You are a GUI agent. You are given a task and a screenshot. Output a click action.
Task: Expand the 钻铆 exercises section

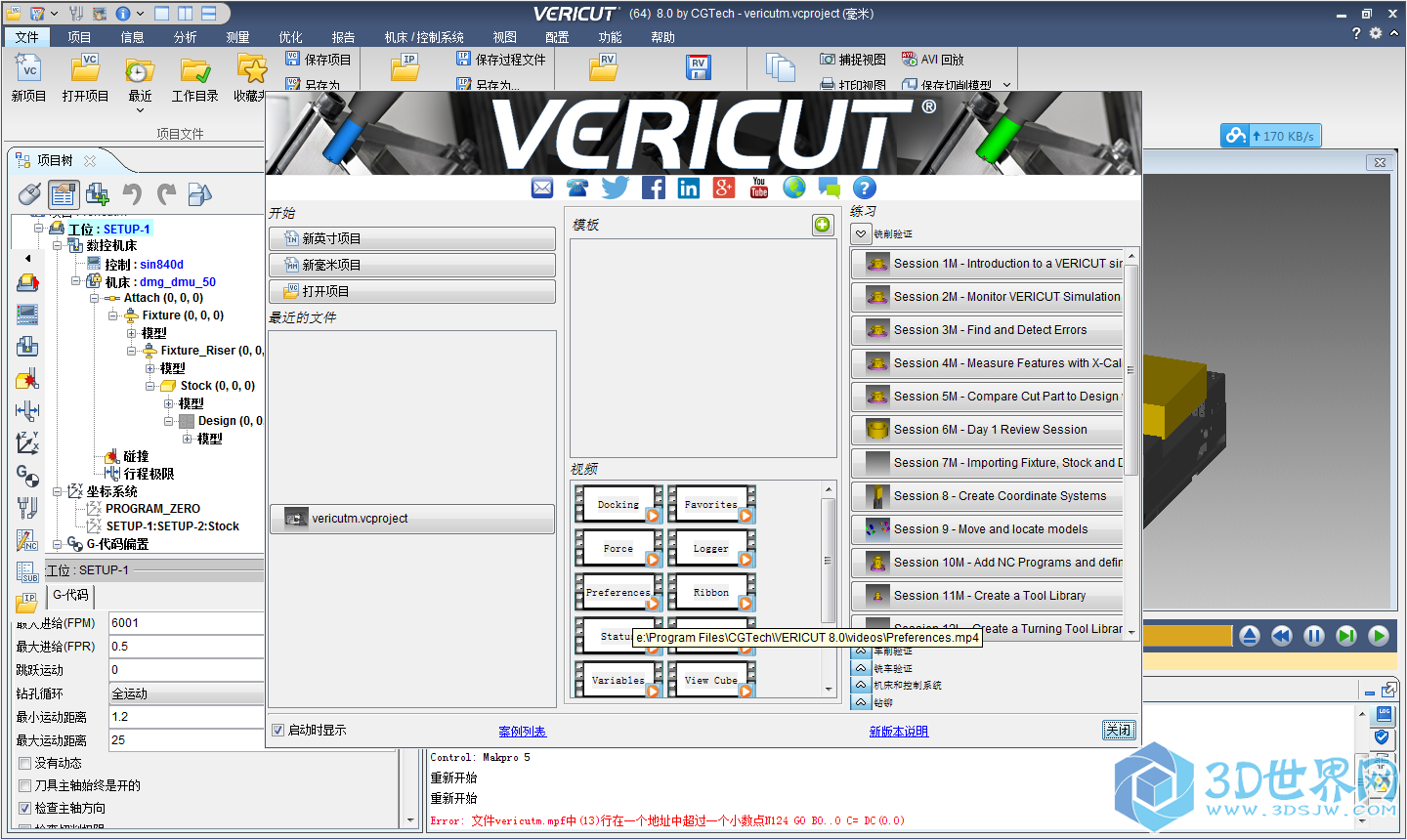[x=861, y=701]
